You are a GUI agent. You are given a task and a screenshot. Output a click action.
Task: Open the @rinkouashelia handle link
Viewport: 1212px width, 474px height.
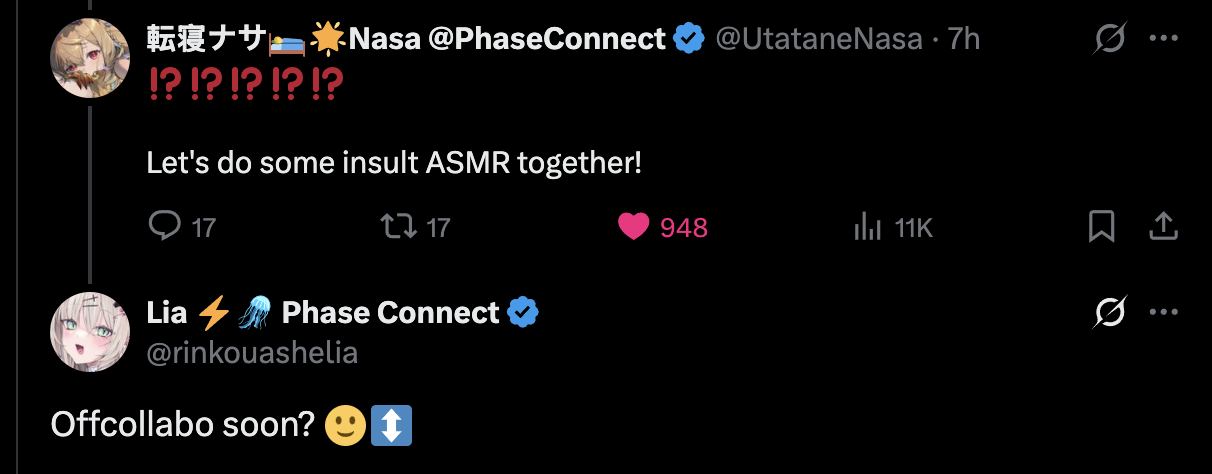(x=252, y=352)
